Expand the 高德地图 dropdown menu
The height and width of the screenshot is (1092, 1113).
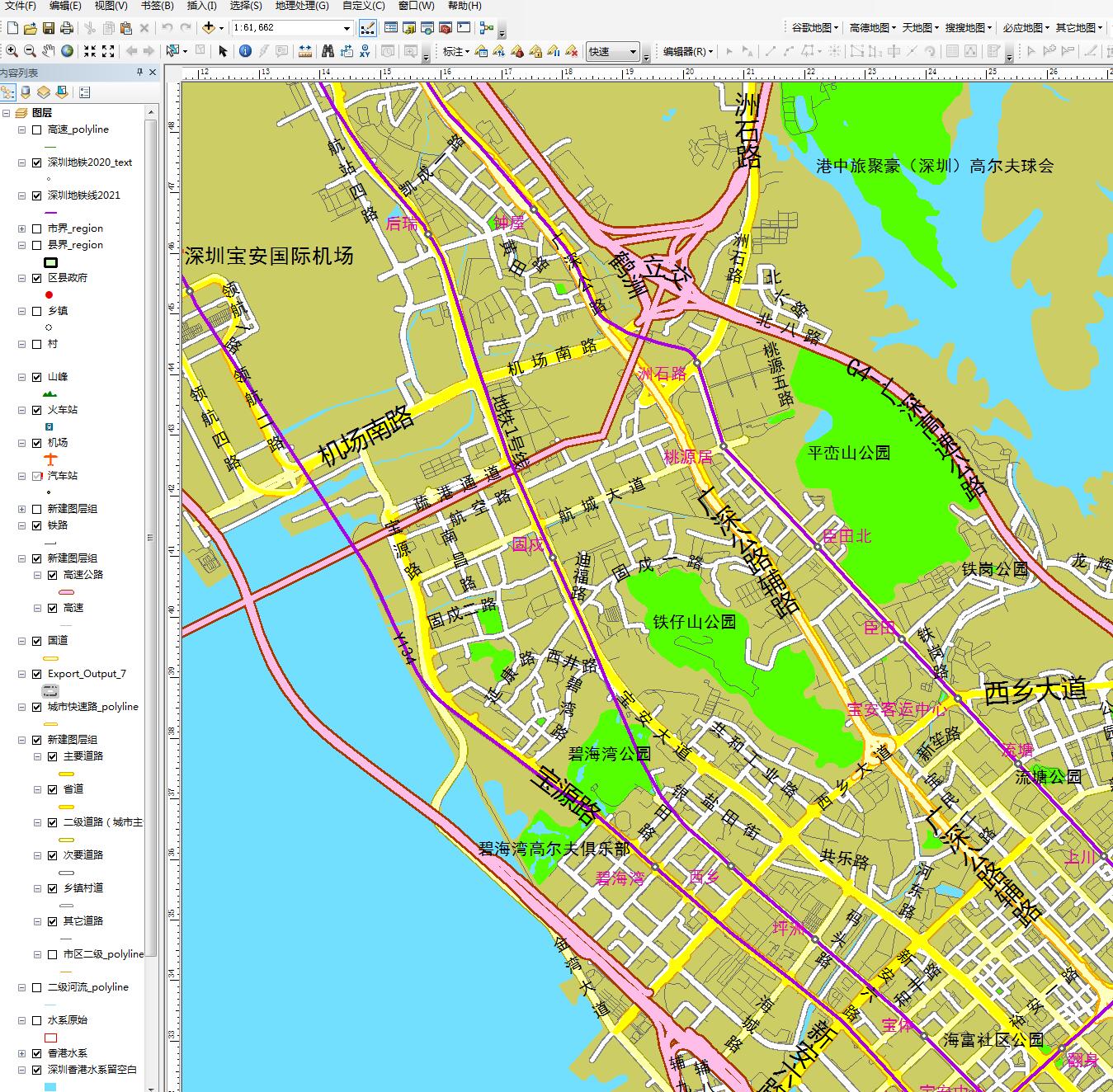[873, 28]
